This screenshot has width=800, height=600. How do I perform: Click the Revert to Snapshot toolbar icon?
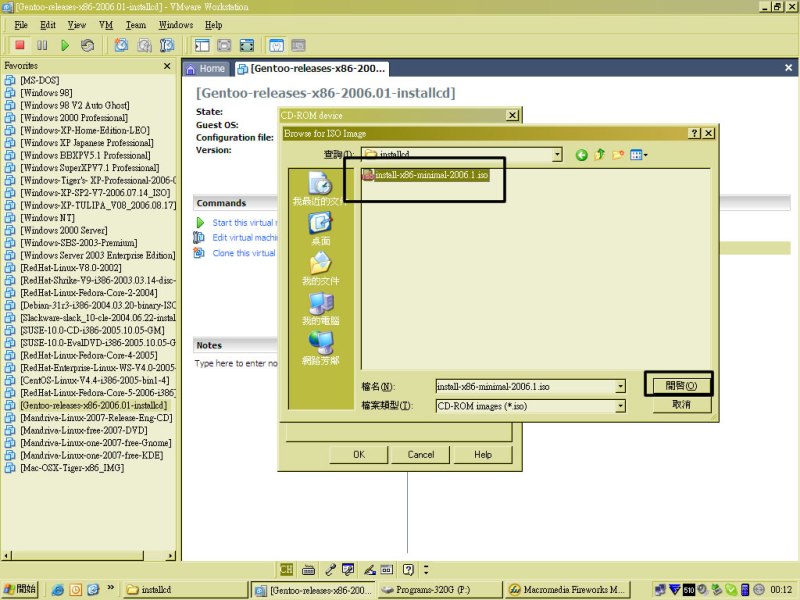144,45
